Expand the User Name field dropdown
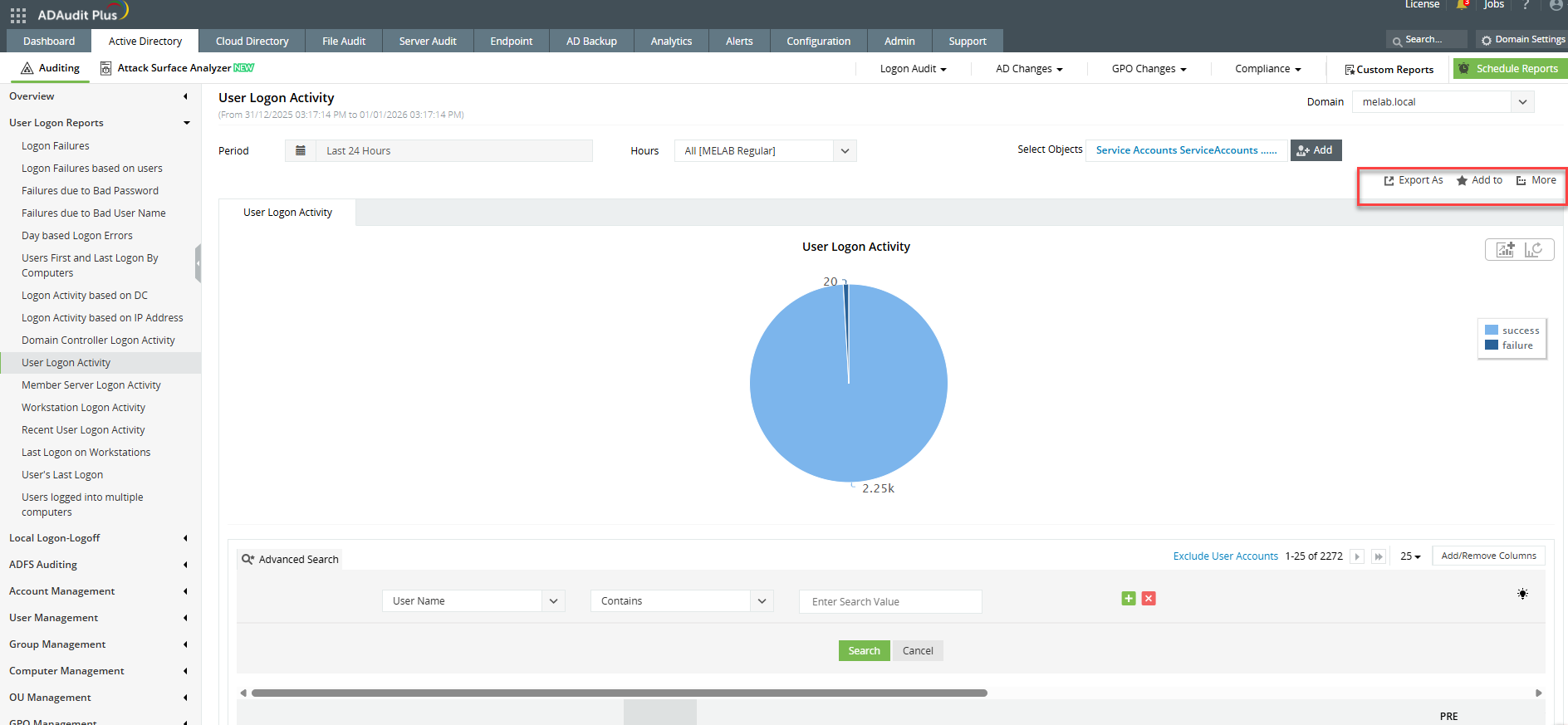Screen dimensions: 1568x725 point(553,601)
